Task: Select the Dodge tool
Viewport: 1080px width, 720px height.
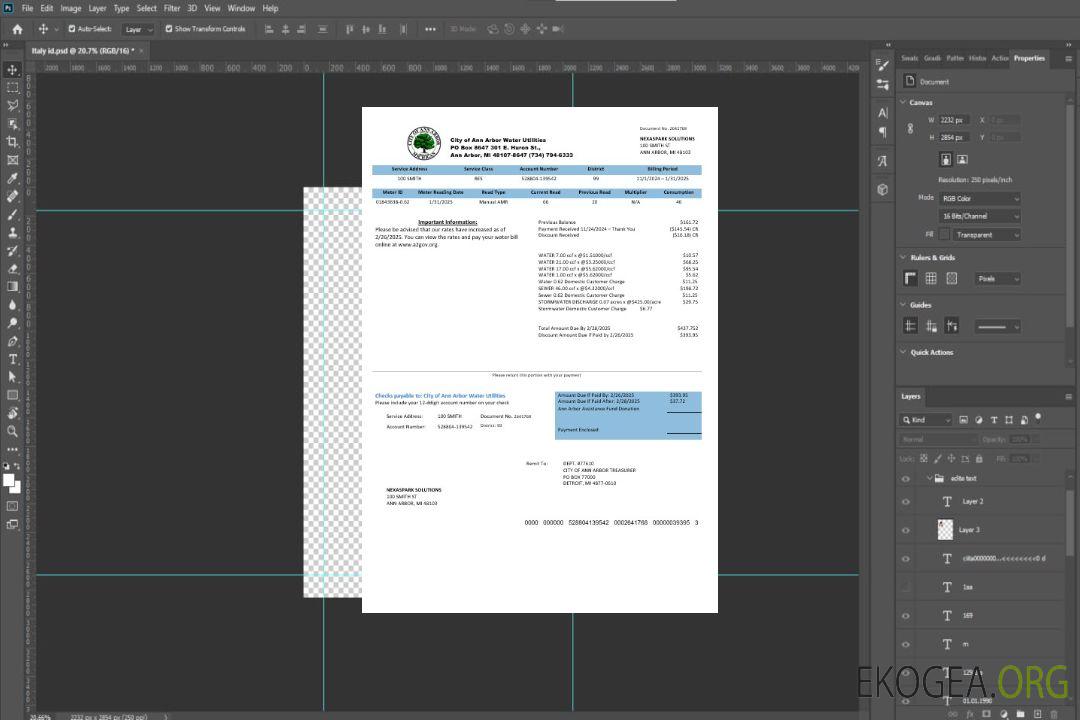Action: 12,322
